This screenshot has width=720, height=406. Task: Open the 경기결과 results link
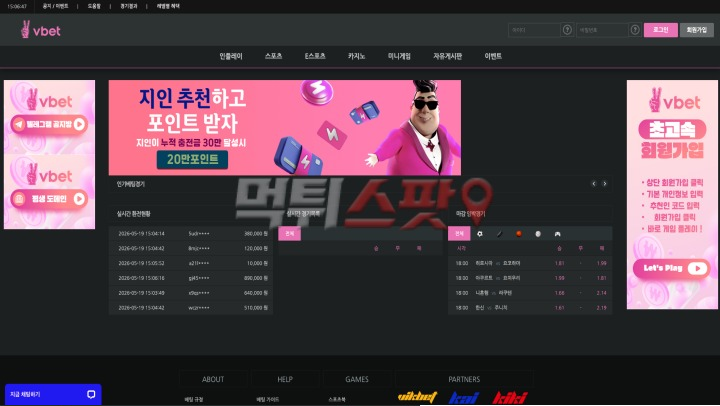tap(129, 6)
